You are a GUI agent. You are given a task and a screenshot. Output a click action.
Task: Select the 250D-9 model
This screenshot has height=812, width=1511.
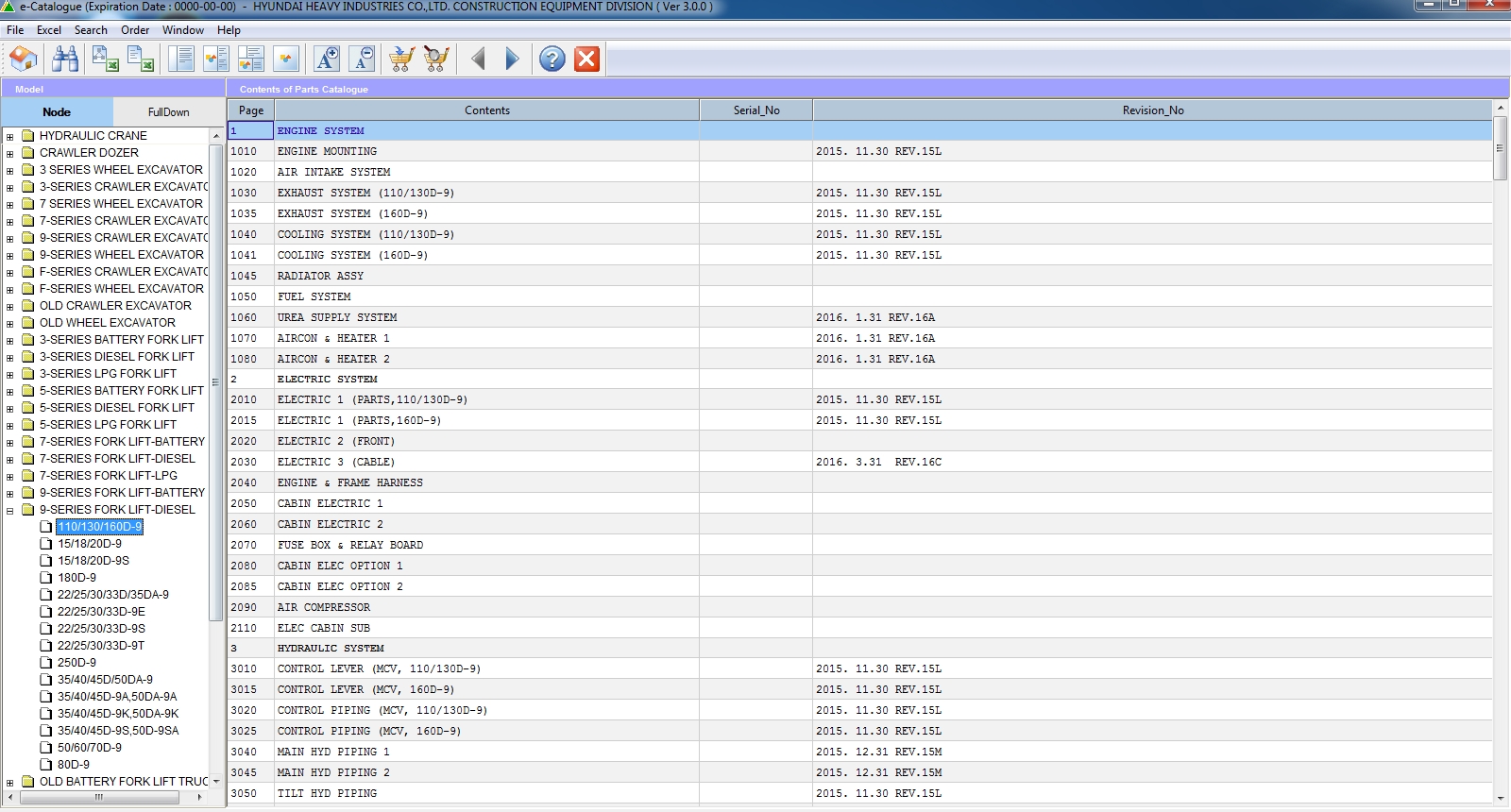(76, 663)
